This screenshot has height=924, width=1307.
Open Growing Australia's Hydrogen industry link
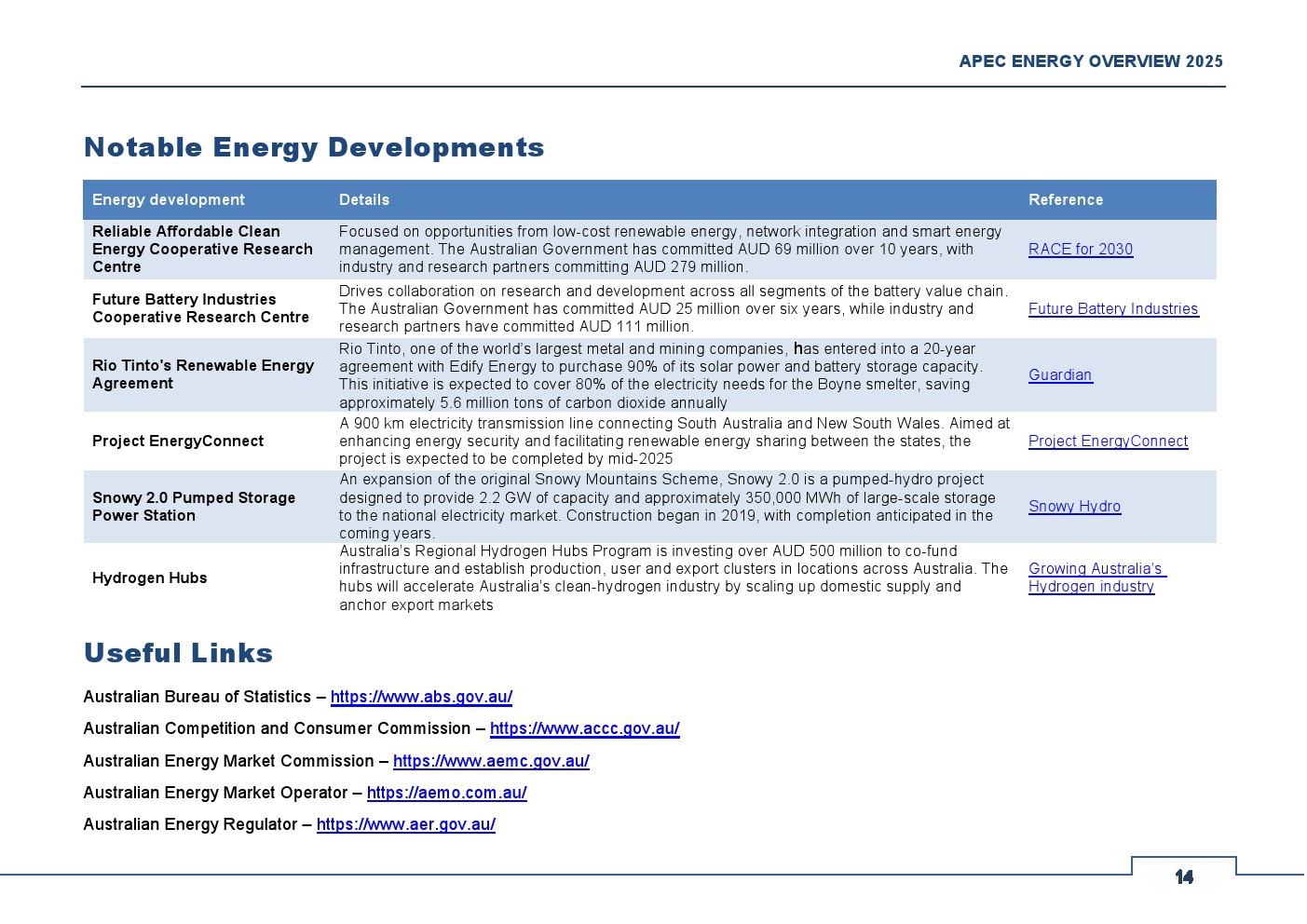pos(1095,577)
